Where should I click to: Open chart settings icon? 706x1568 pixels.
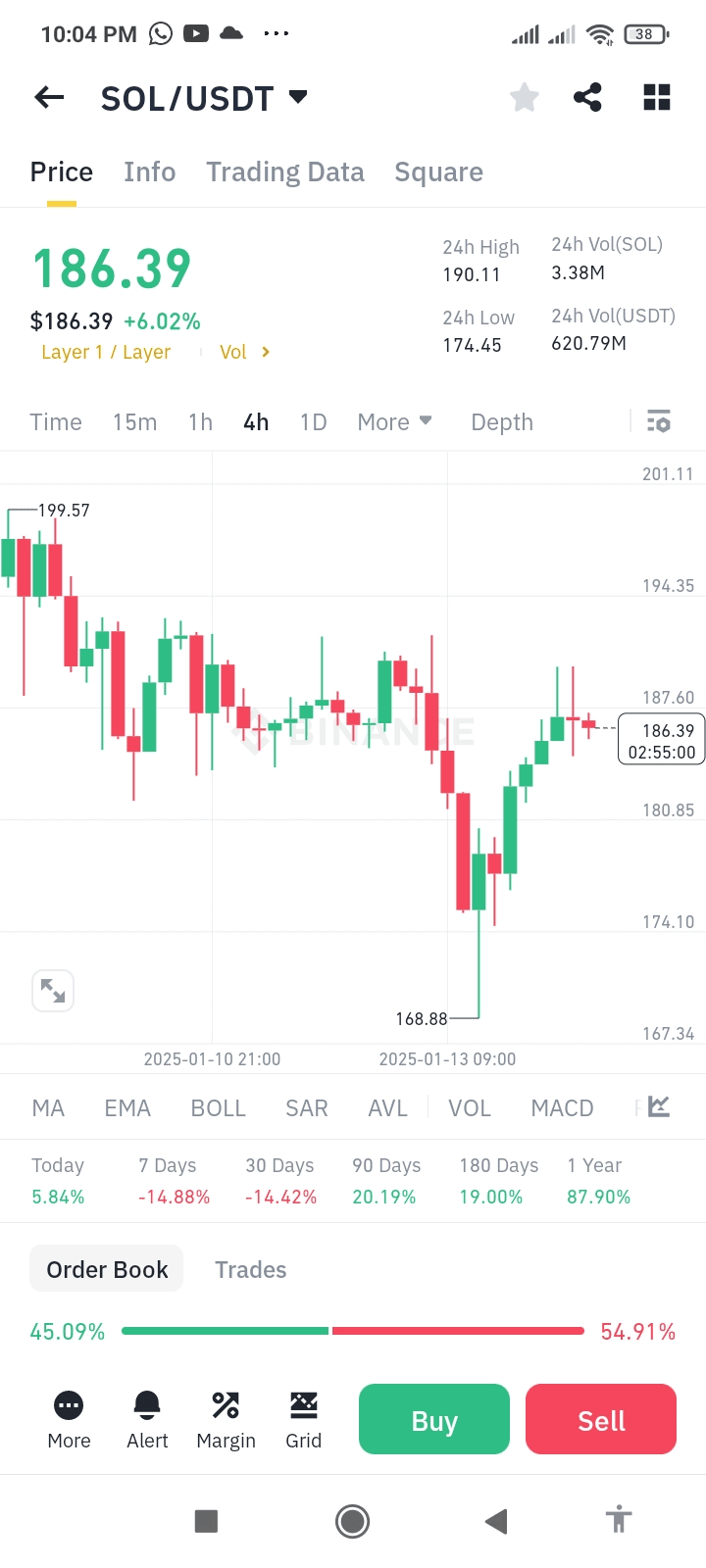click(659, 422)
